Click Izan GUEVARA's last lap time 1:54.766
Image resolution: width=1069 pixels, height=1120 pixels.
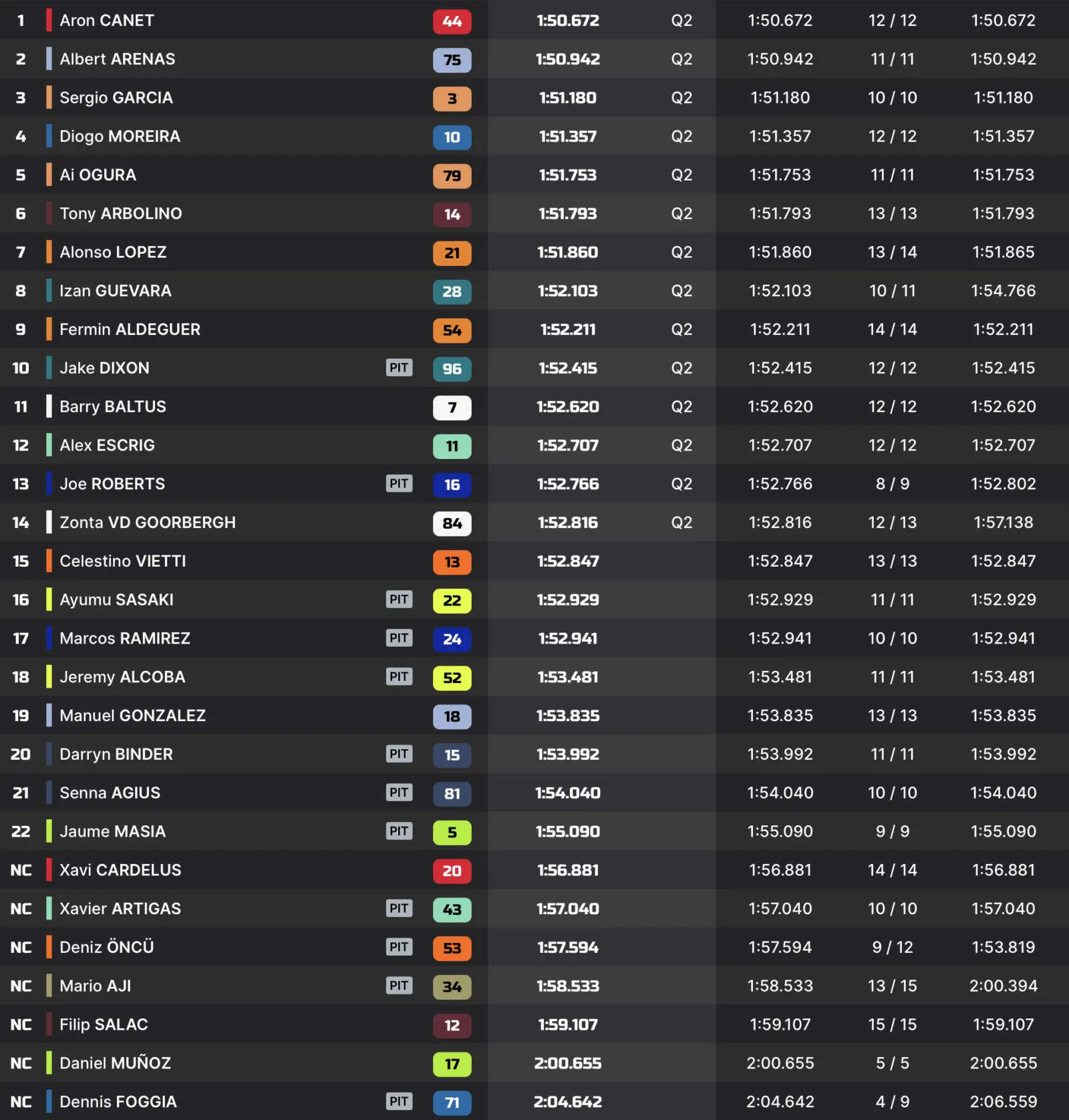(x=1003, y=291)
